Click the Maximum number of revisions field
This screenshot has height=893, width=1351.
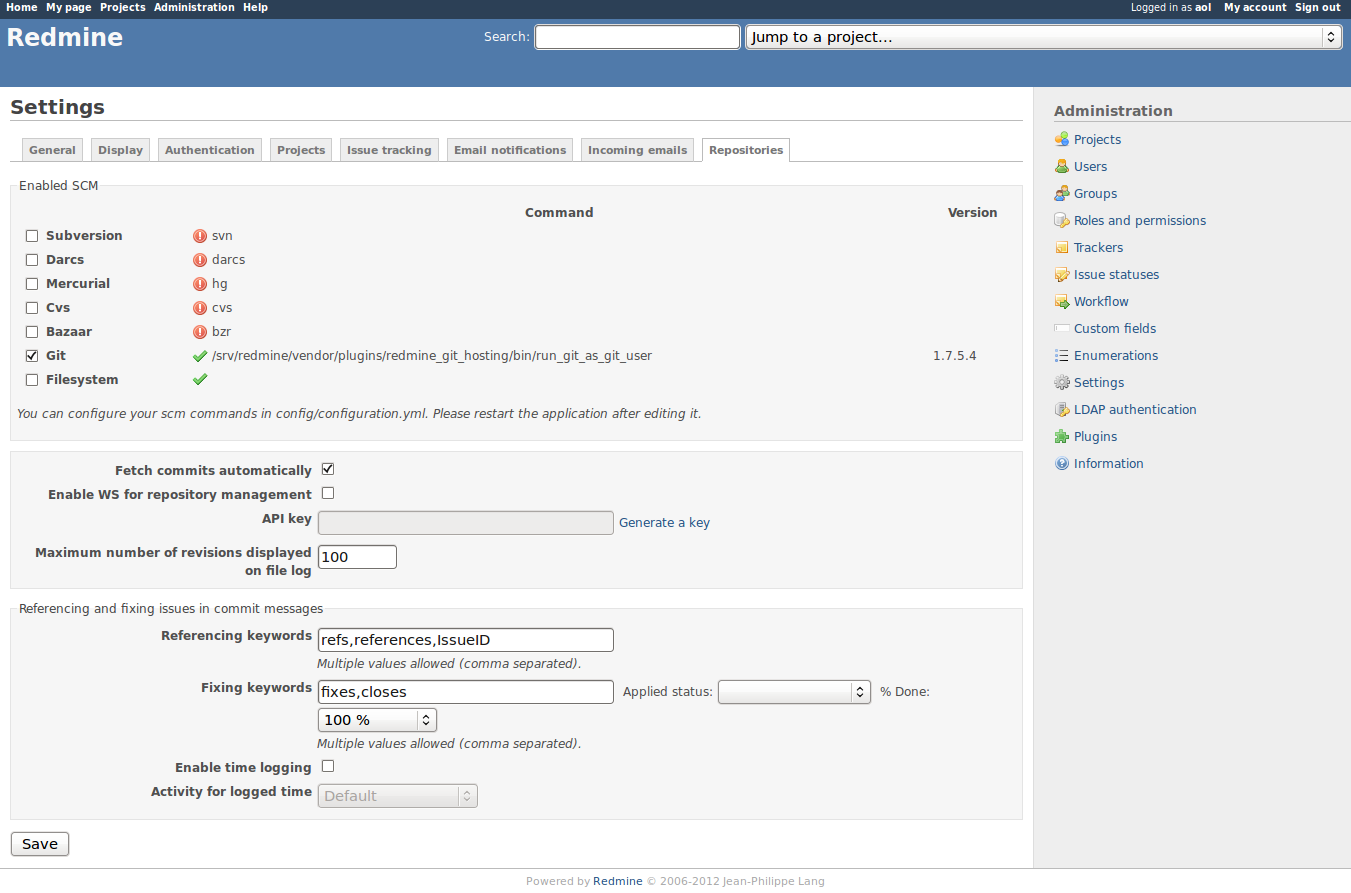point(357,557)
